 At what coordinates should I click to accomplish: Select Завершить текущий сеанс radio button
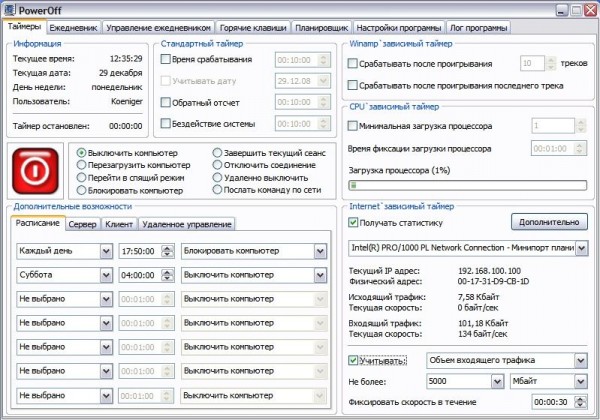pos(217,152)
